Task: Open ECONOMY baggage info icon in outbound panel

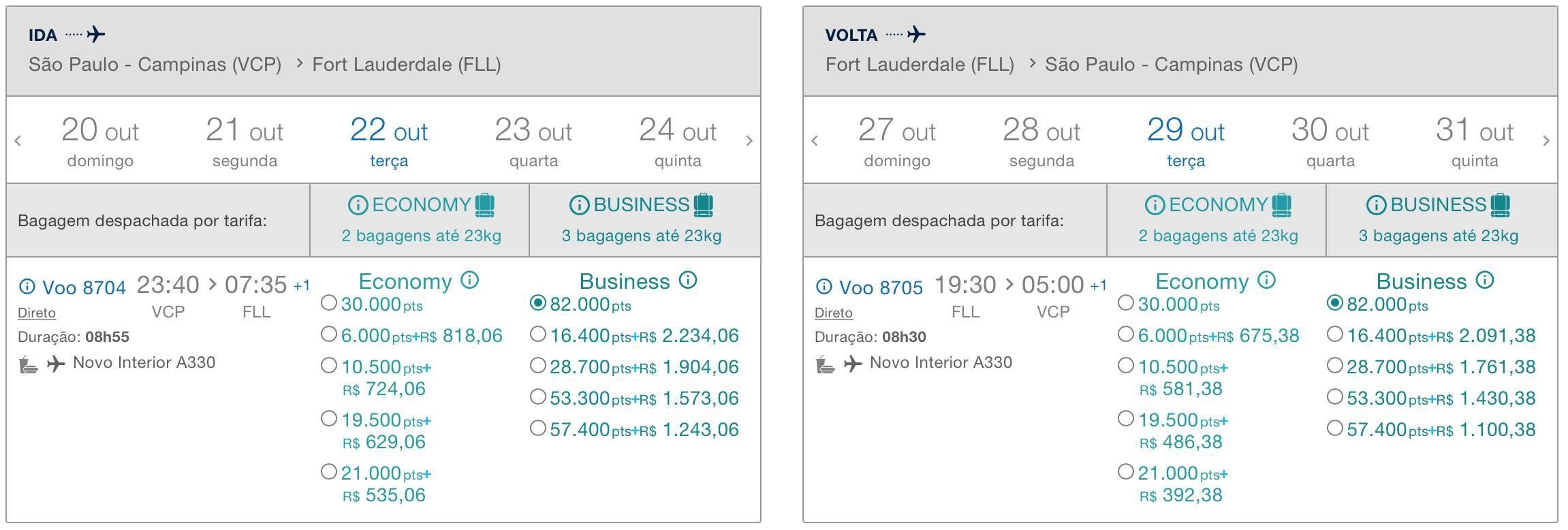Action: click(358, 204)
